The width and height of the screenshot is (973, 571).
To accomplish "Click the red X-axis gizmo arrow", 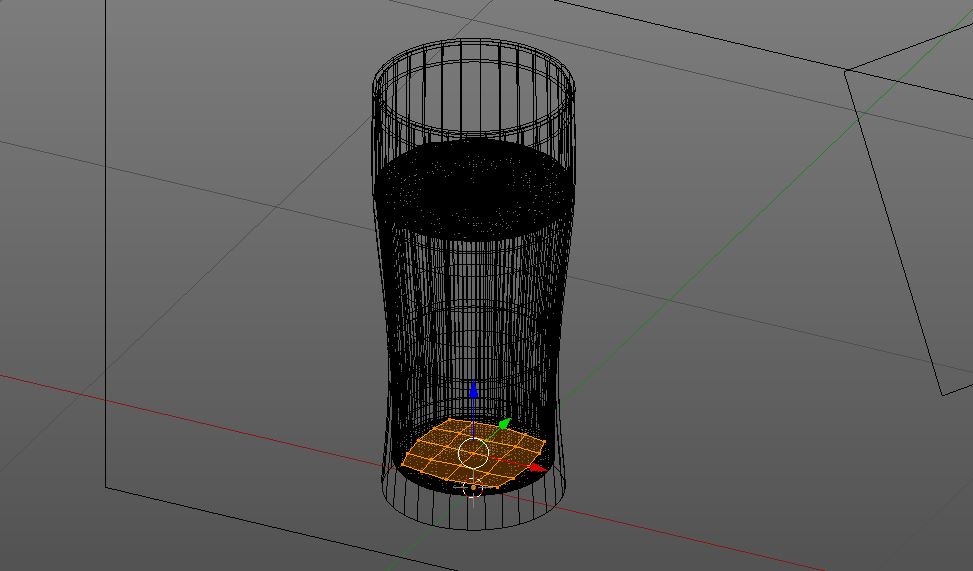I will click(538, 468).
